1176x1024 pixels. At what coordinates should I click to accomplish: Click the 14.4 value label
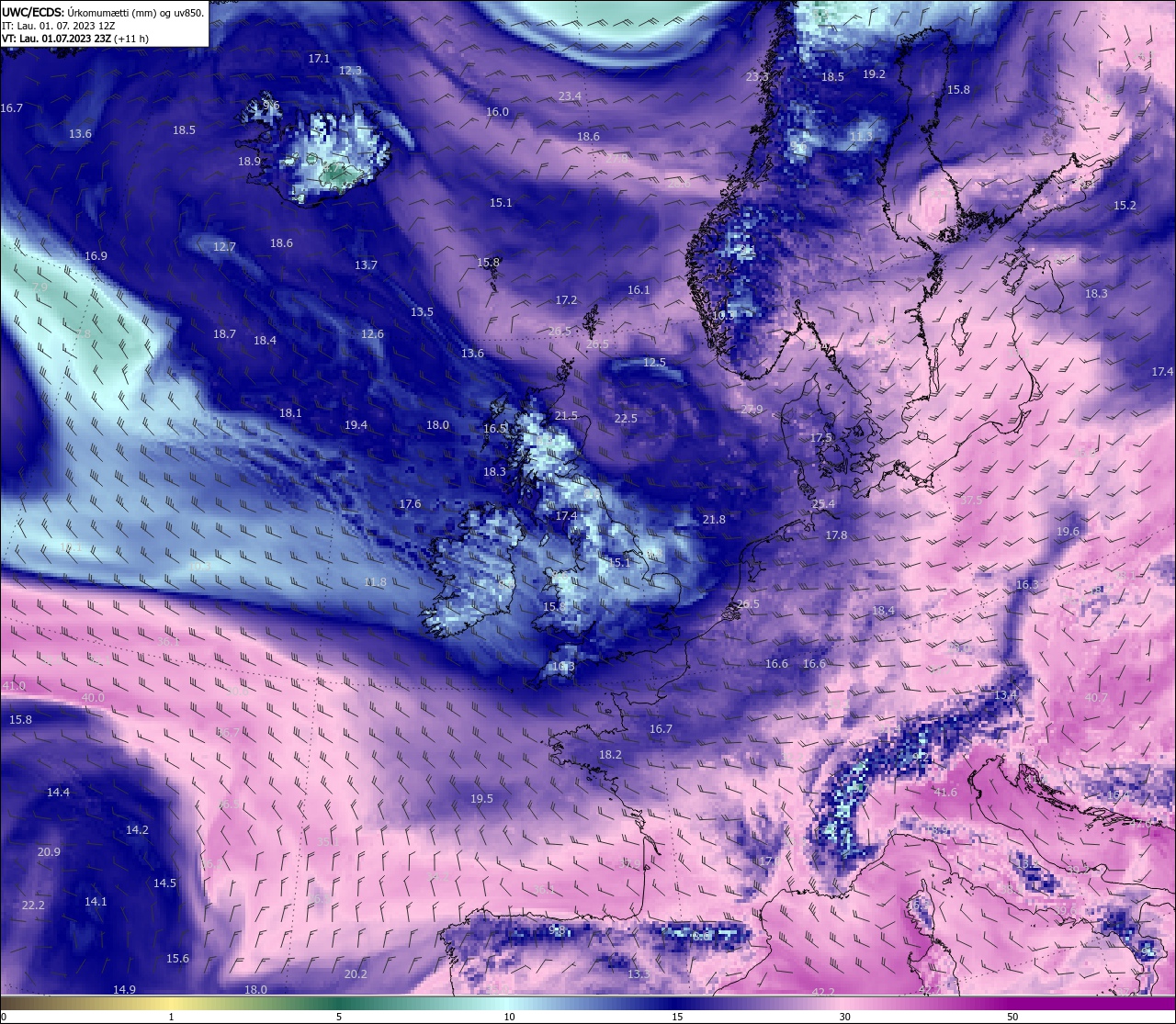point(58,793)
